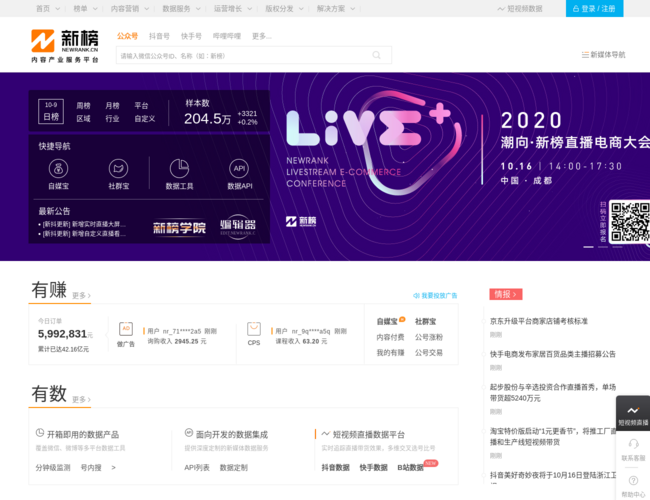Read news 快手电商发布家居百货品类主播招募公告
Image resolution: width=650 pixels, height=500 pixels.
(x=553, y=354)
